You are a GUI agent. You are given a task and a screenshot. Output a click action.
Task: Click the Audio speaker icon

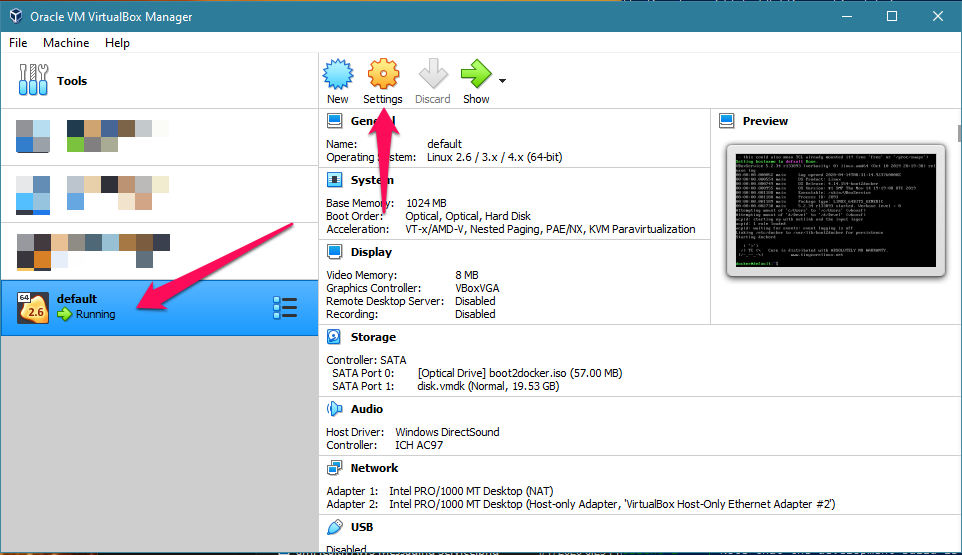[x=334, y=408]
